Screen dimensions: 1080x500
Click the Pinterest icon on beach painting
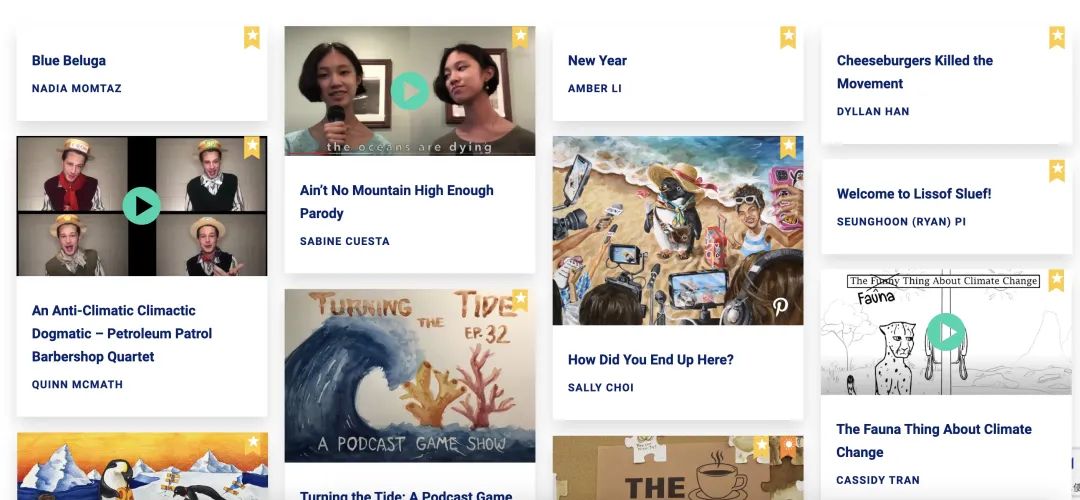tap(780, 306)
